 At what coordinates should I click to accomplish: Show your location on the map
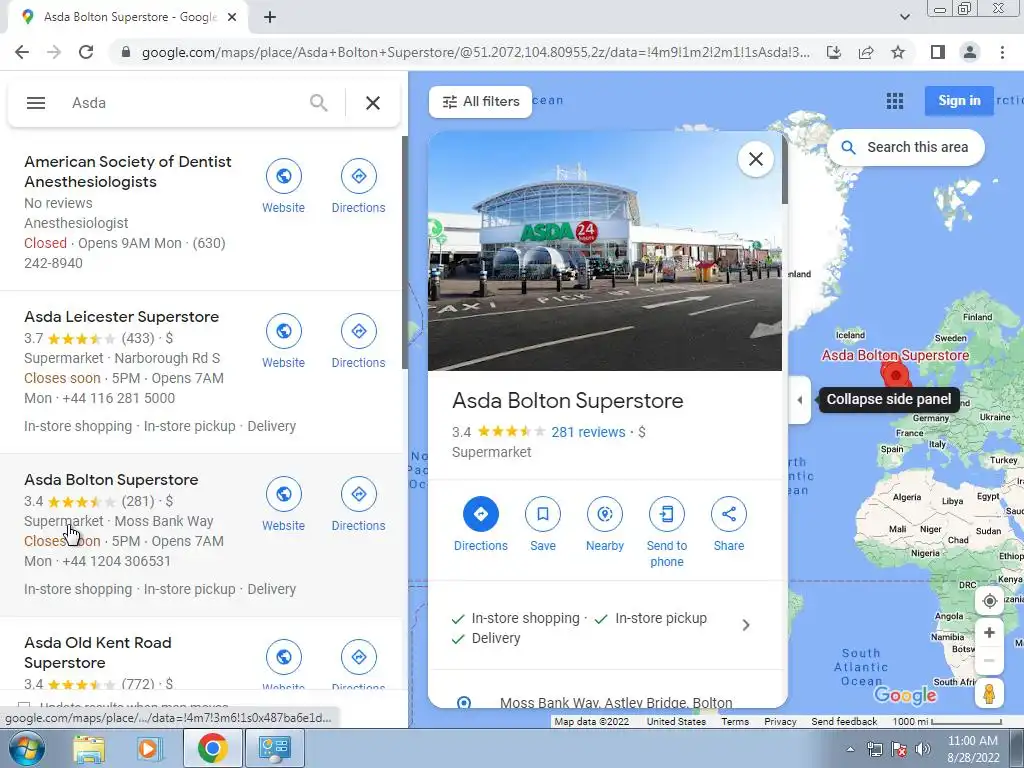coord(989,601)
